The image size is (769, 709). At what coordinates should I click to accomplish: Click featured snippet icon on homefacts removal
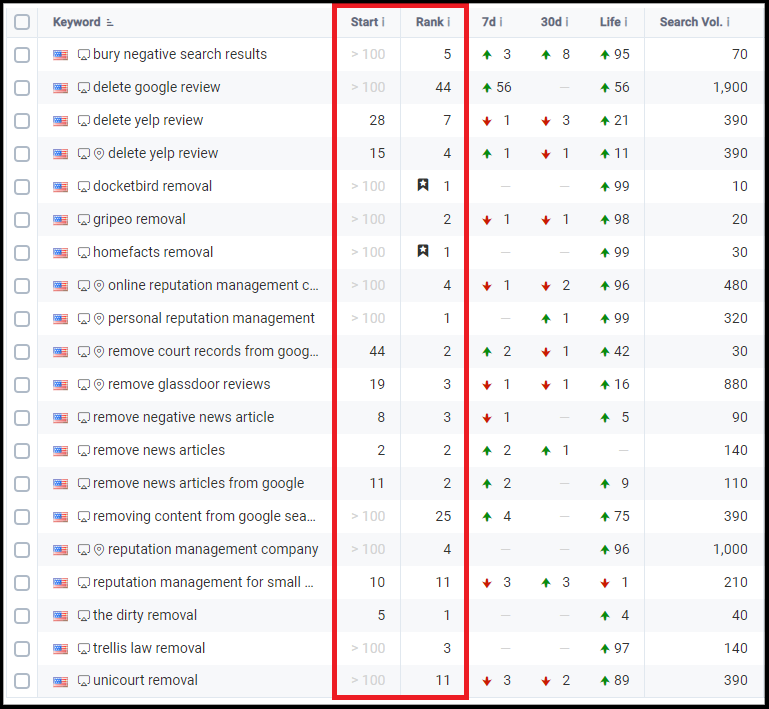coord(423,251)
